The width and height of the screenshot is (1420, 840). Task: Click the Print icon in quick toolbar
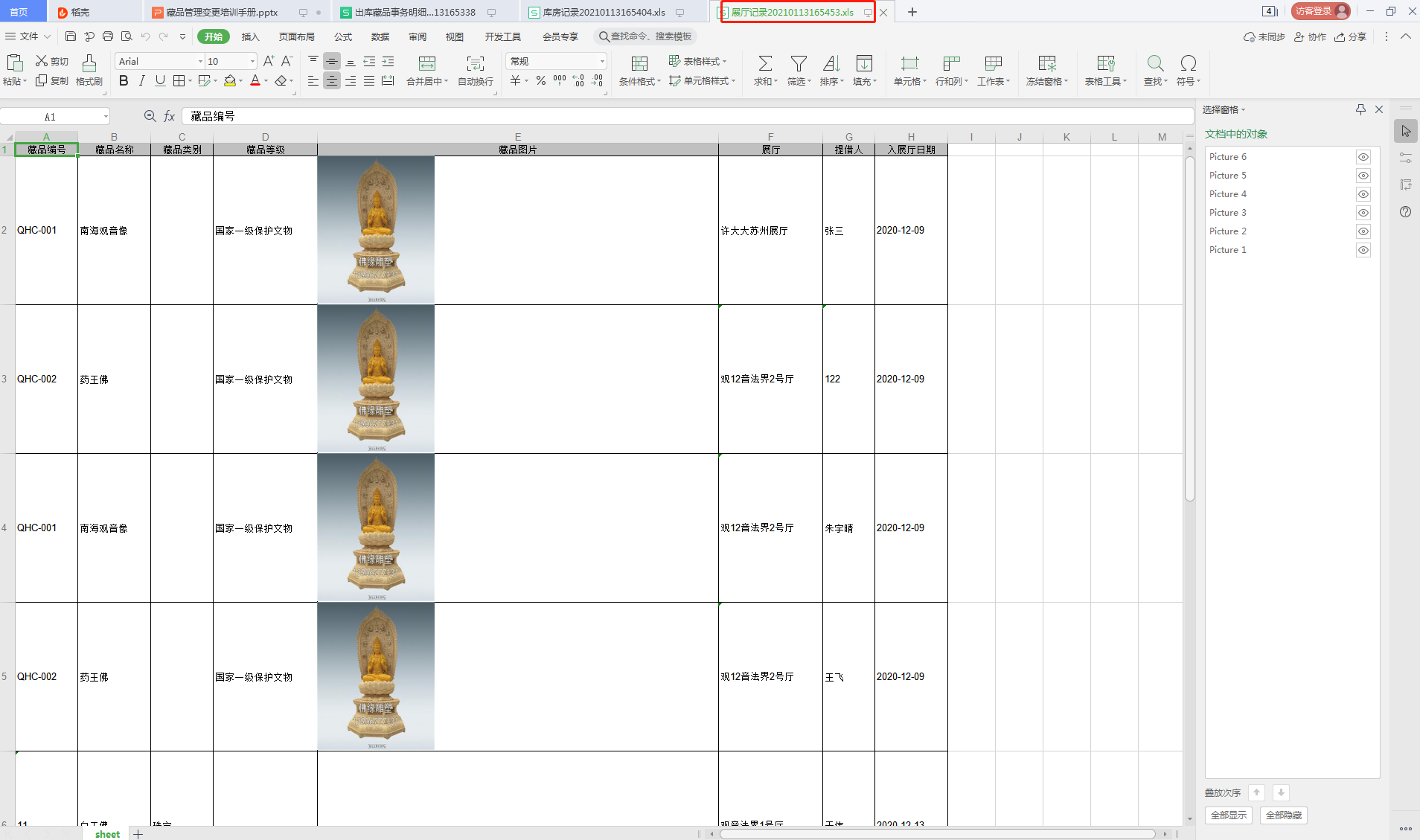coord(108,36)
